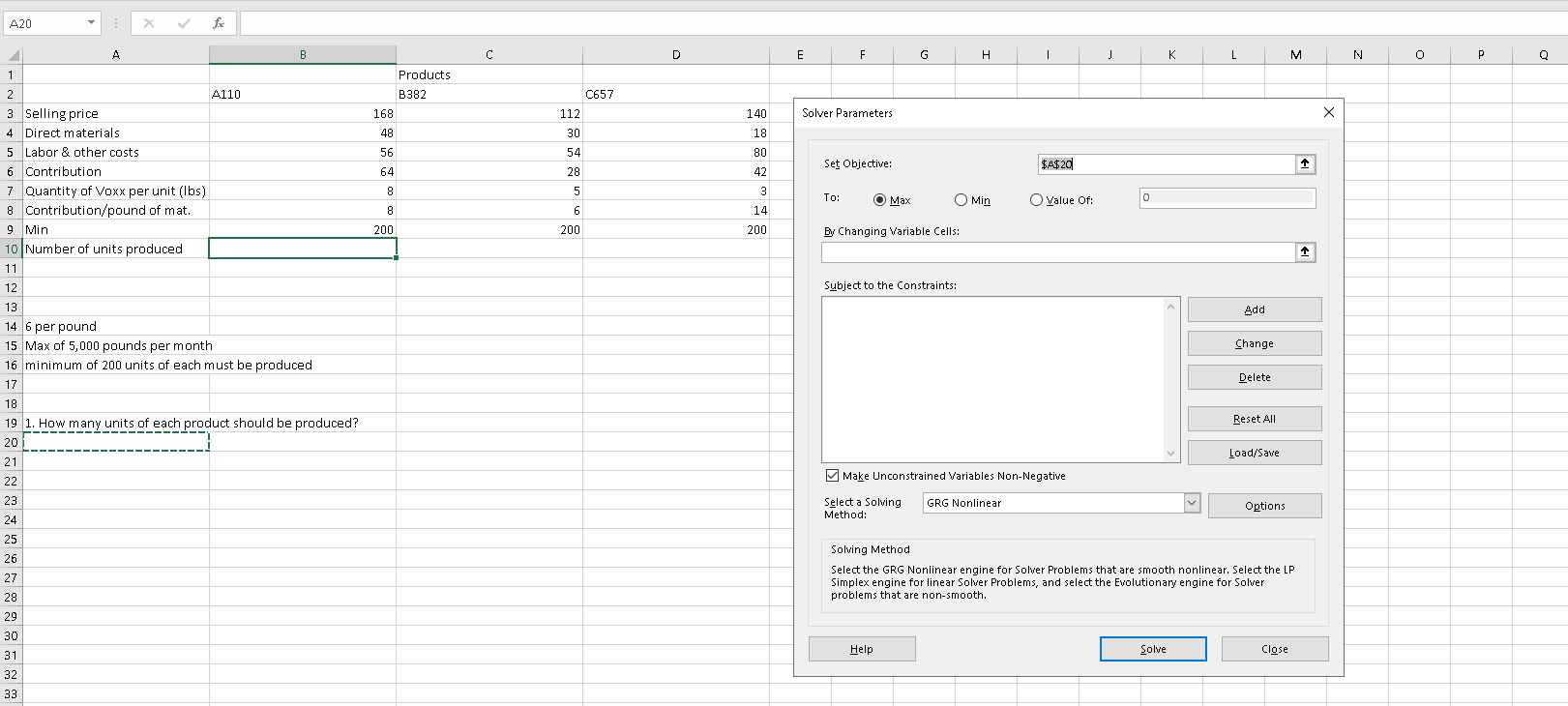This screenshot has height=706, width=1568.
Task: Click the labor cost value 80
Action: point(676,152)
